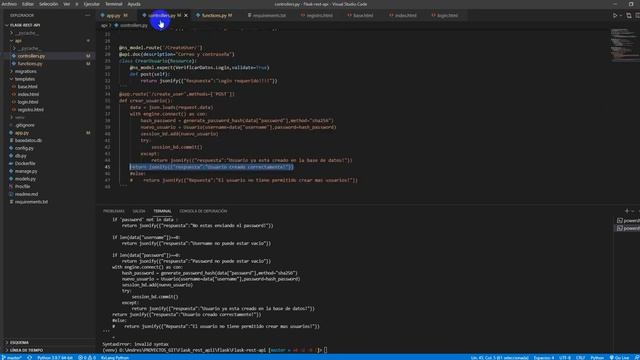
Task: Open registro.html in the explorer tree
Action: pyautogui.click(x=31, y=110)
